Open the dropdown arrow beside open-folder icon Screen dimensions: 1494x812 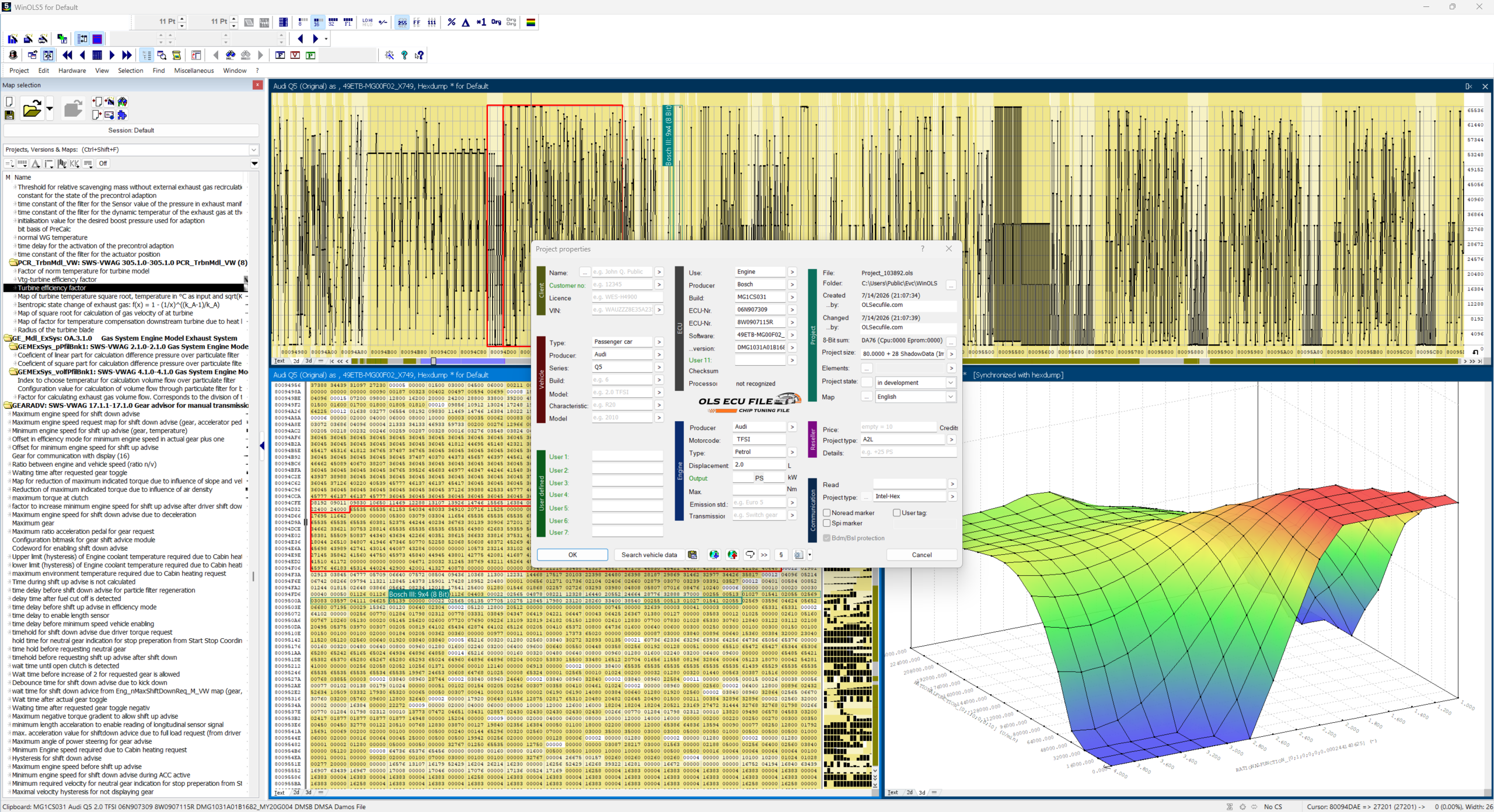click(x=50, y=109)
